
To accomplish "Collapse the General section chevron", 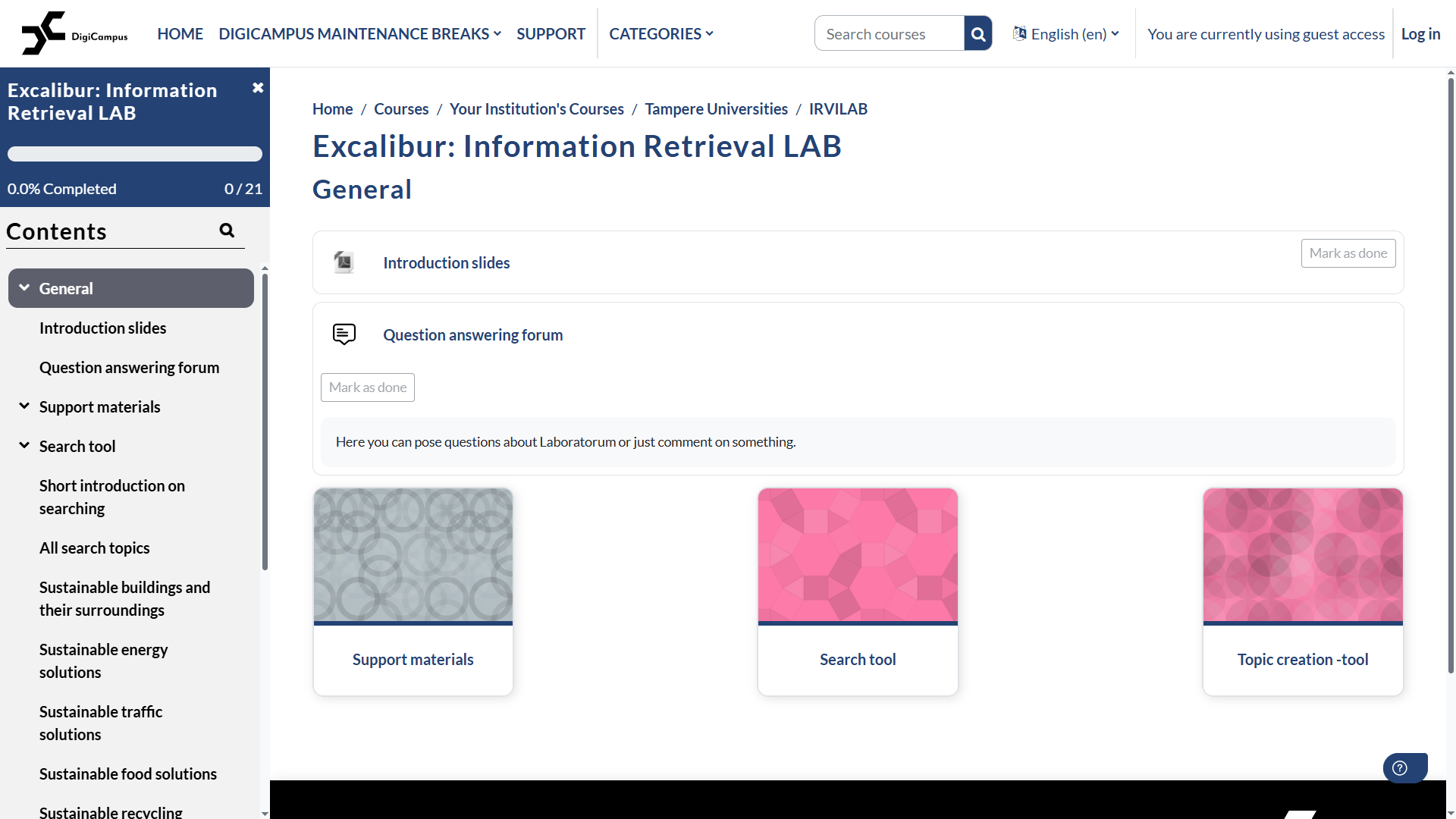I will [x=24, y=288].
